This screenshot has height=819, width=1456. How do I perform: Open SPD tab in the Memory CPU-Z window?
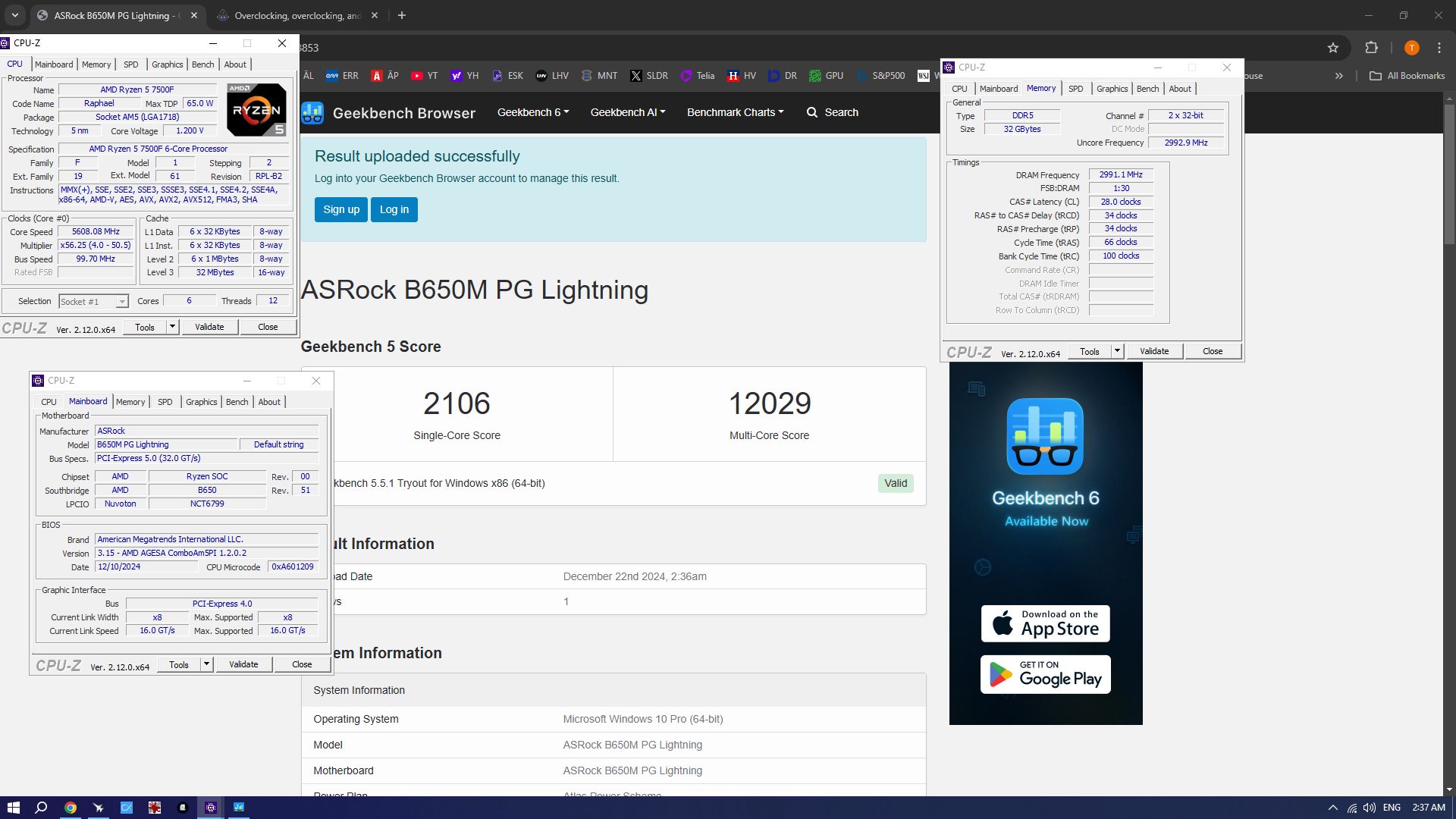(1075, 89)
